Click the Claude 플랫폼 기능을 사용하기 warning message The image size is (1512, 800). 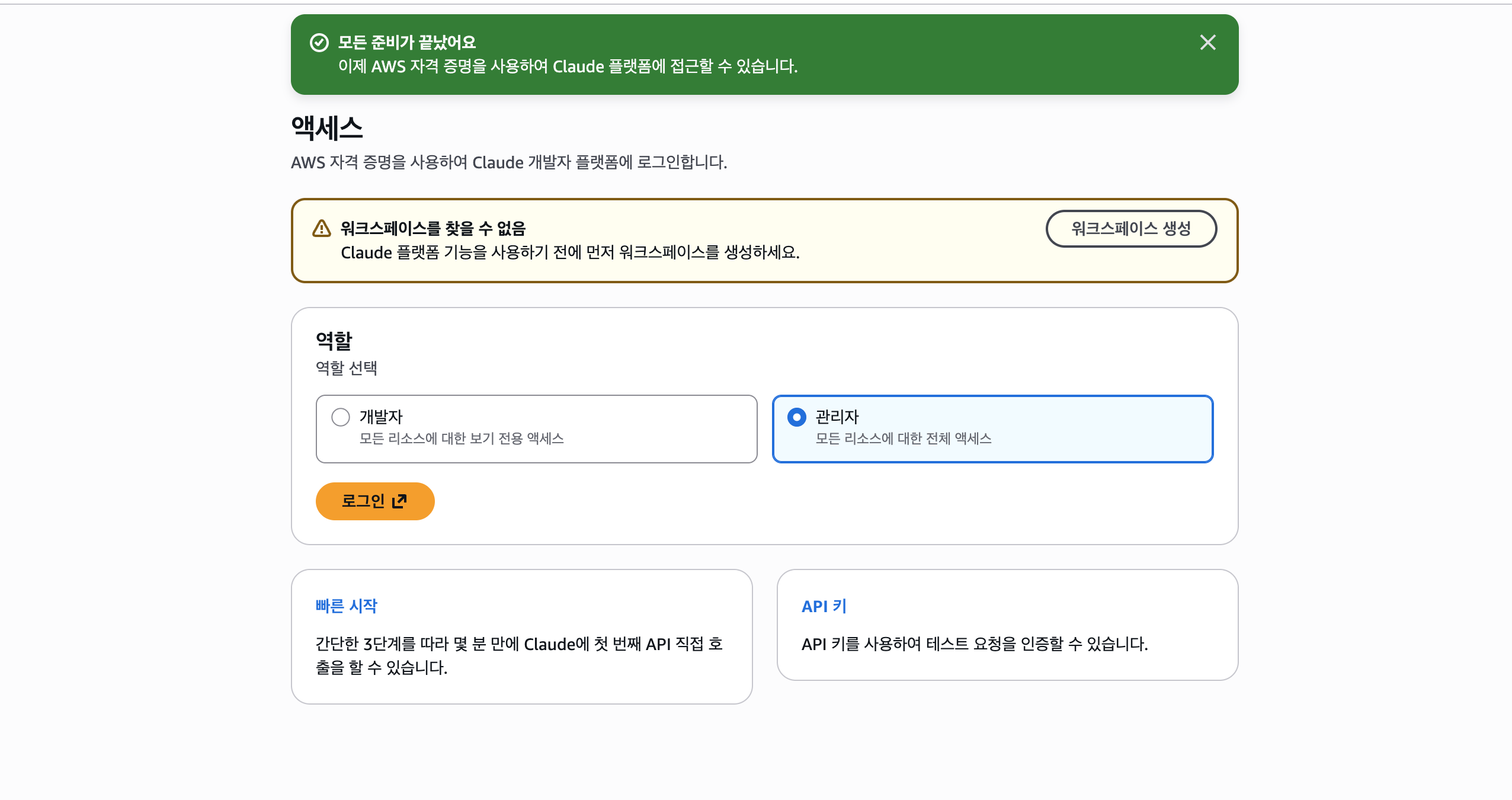pos(570,252)
